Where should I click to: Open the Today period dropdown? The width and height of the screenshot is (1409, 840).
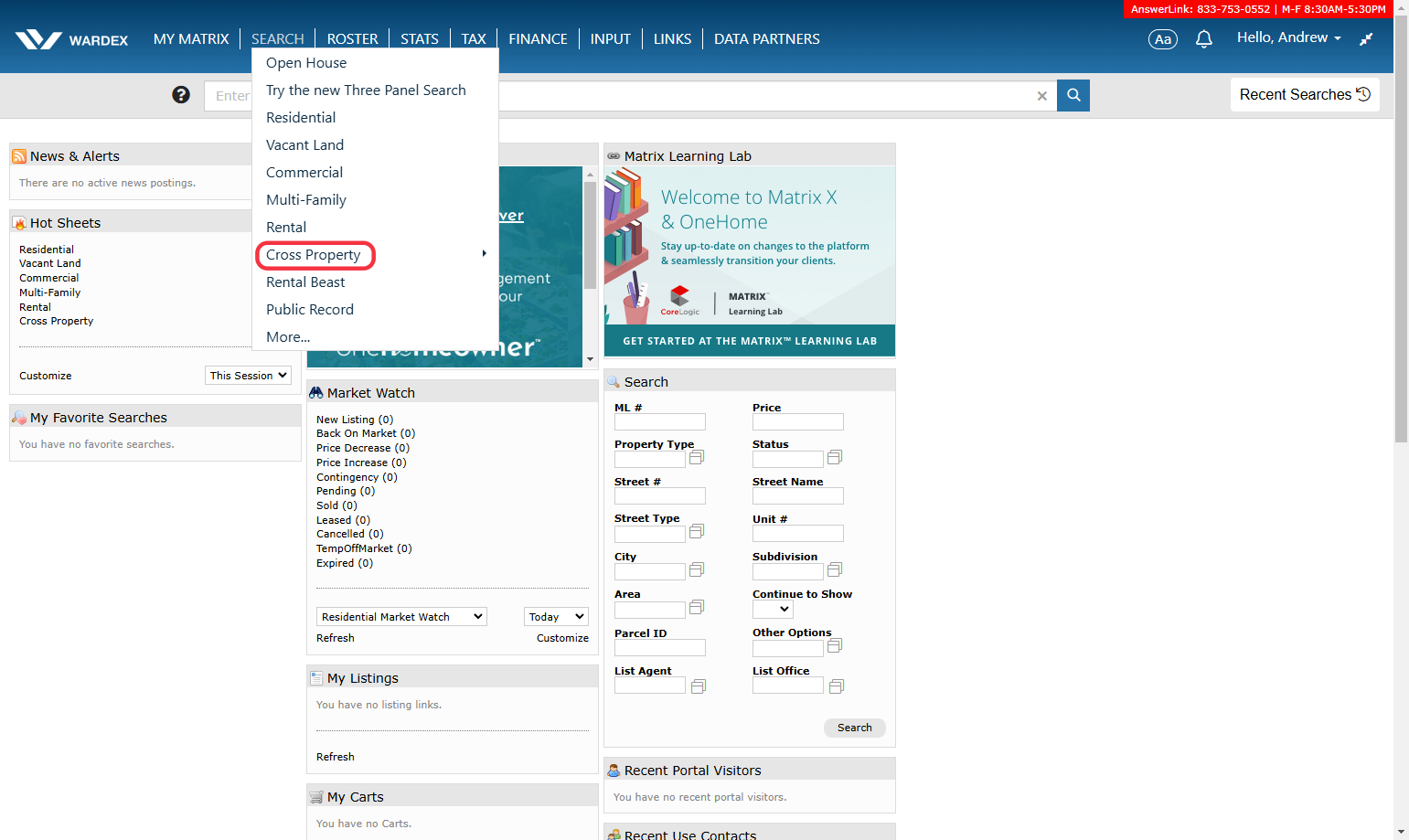click(x=556, y=617)
